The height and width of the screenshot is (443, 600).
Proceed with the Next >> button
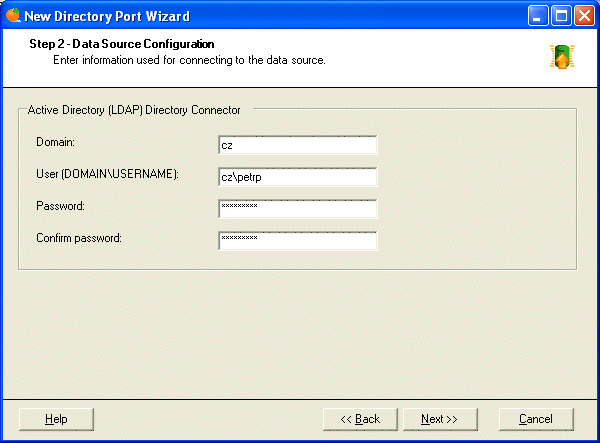(440, 419)
